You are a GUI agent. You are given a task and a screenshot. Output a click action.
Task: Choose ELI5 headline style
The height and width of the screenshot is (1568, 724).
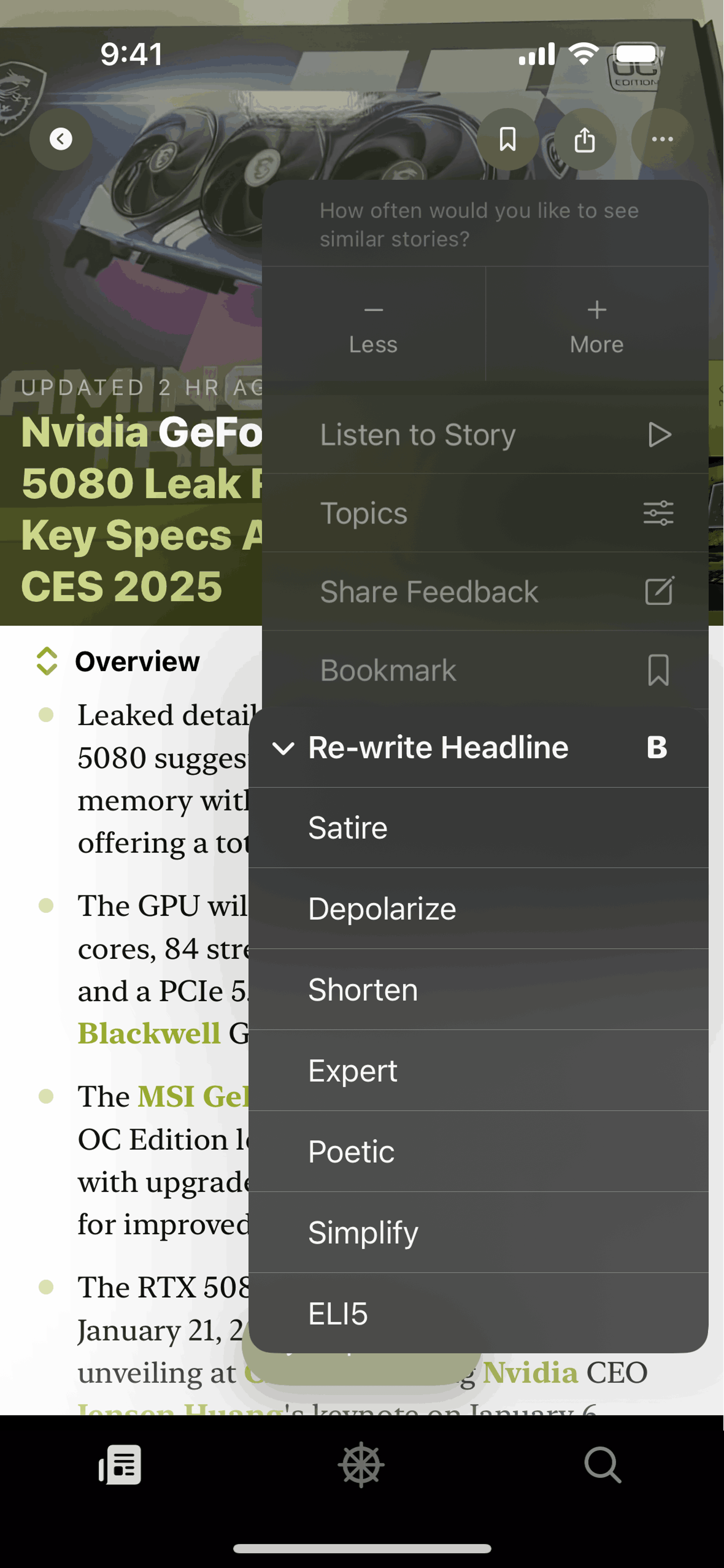point(479,1313)
